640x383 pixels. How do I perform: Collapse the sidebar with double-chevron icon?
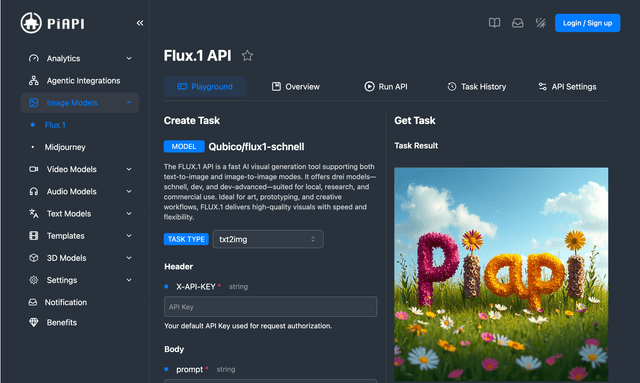(x=140, y=23)
